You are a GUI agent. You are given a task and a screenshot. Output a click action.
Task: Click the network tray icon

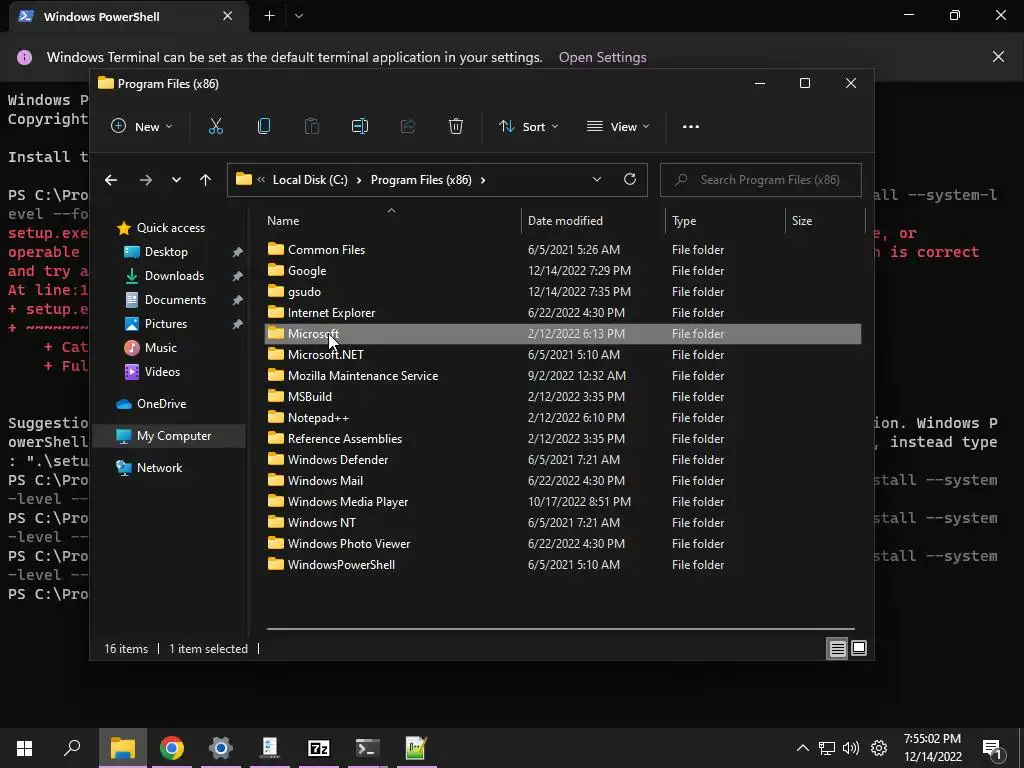point(827,748)
